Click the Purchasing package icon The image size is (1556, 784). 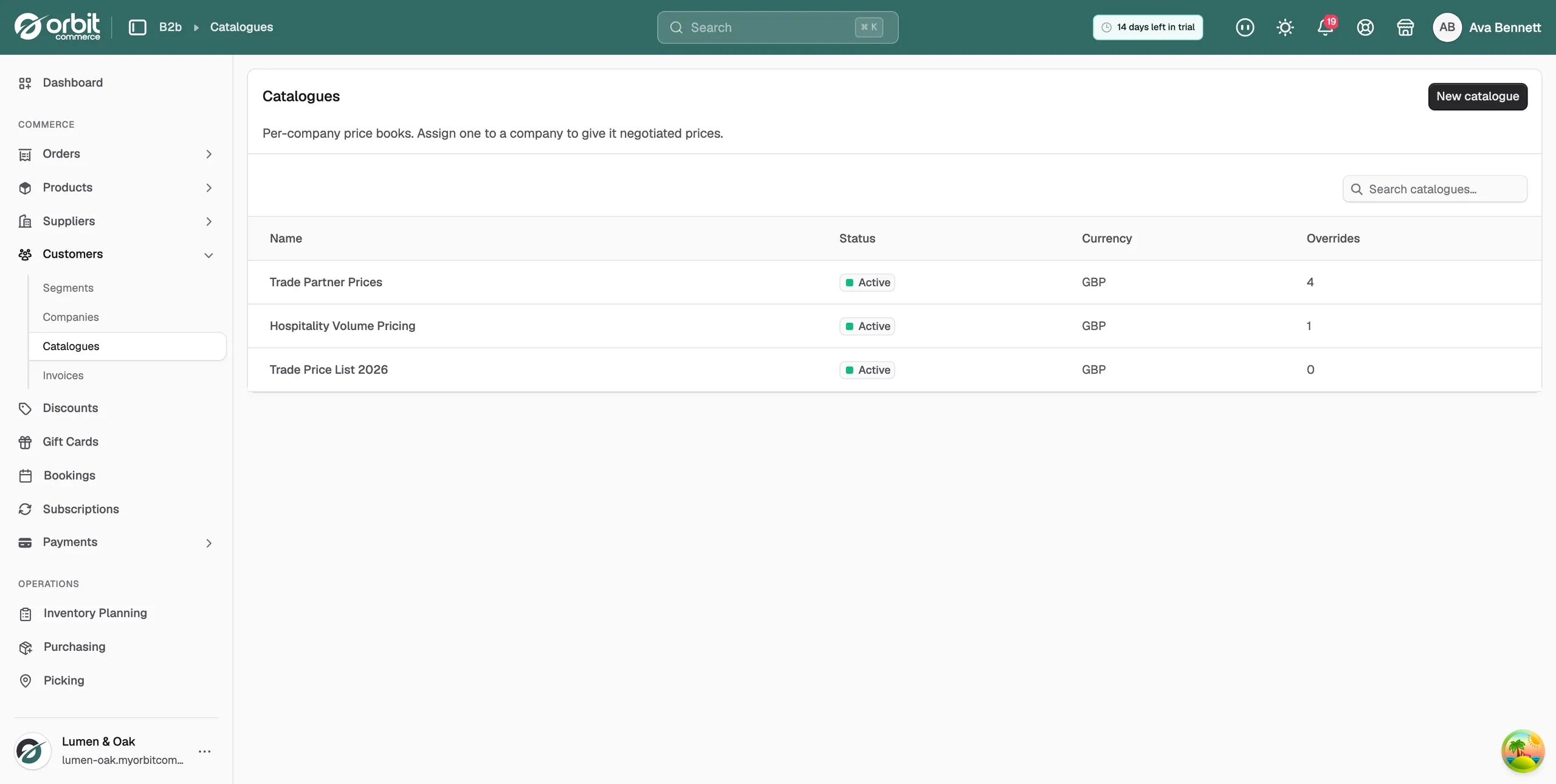(x=25, y=647)
